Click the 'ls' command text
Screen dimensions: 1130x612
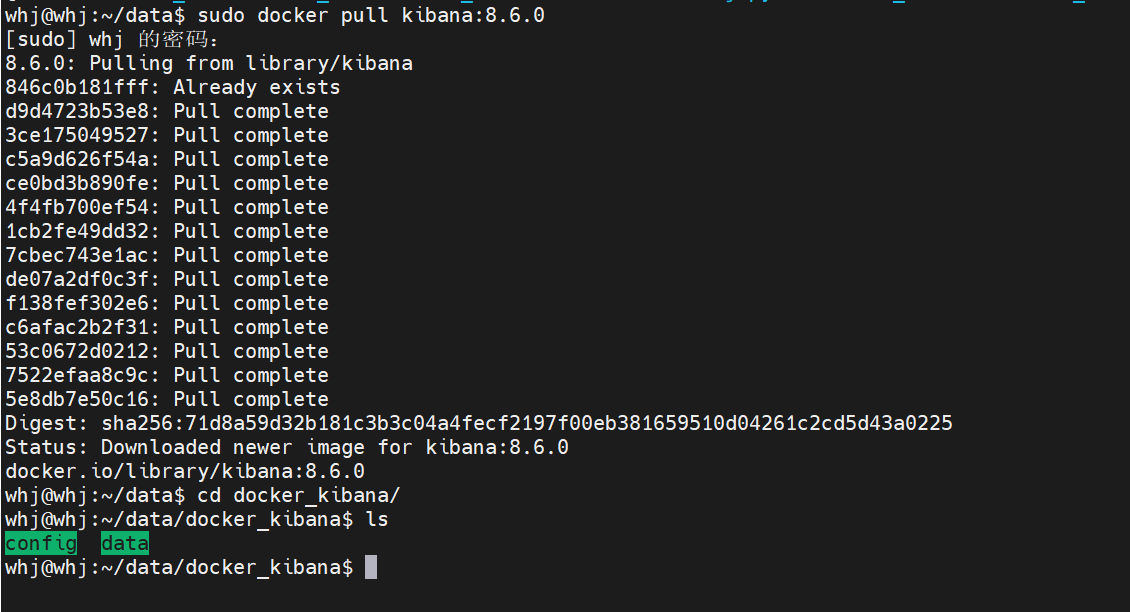coord(376,519)
